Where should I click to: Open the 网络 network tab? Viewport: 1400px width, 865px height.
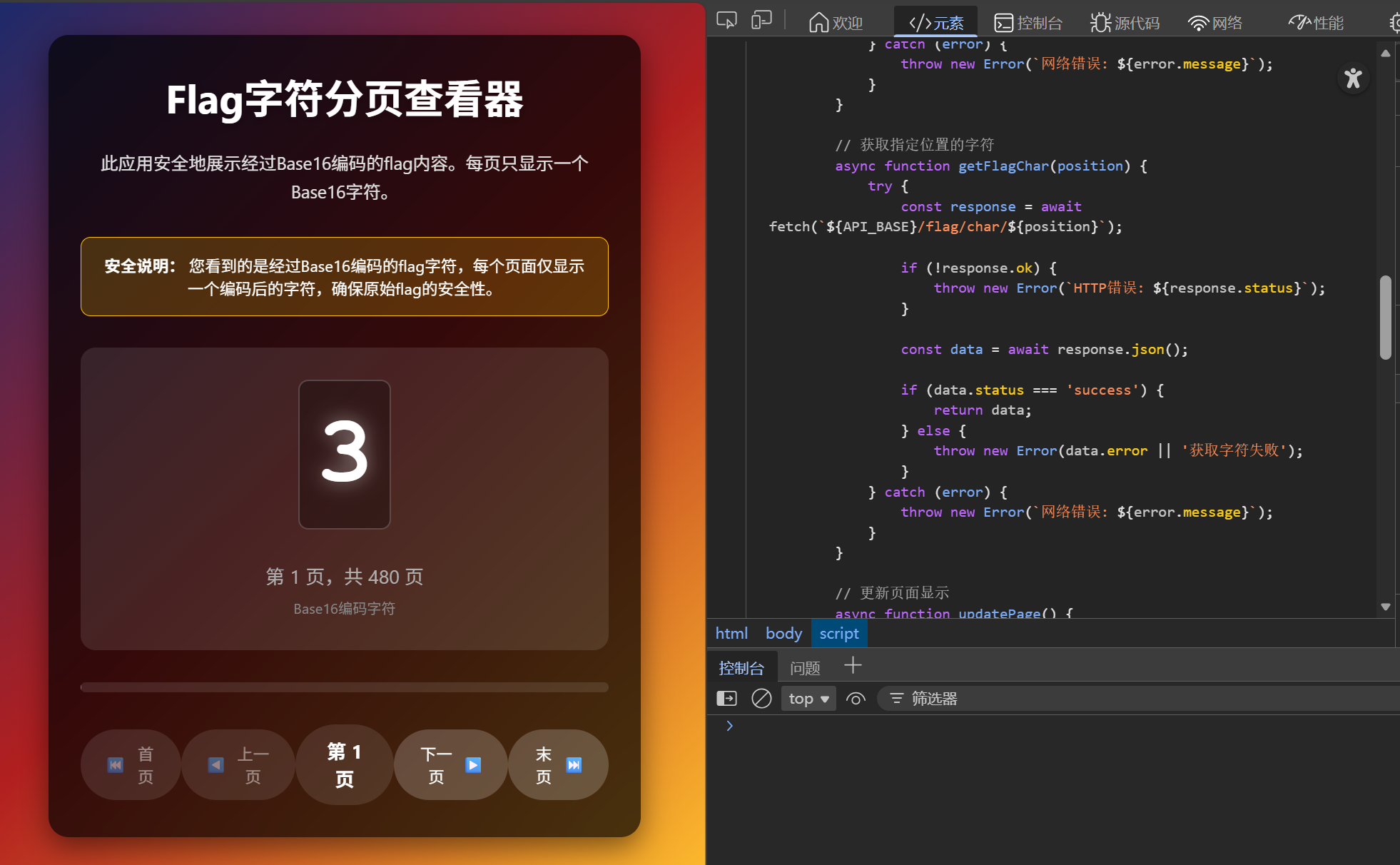pos(1215,23)
